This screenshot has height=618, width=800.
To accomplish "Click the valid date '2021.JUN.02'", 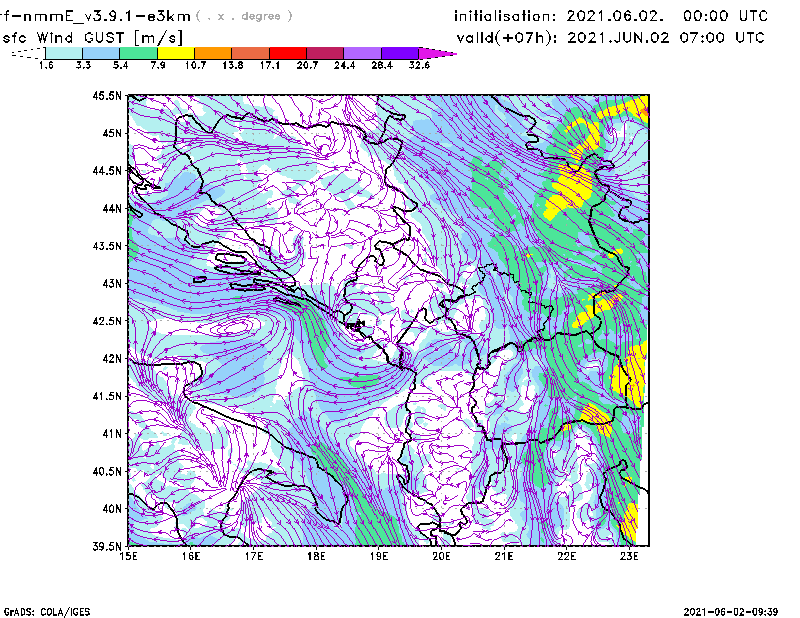I will [618, 38].
